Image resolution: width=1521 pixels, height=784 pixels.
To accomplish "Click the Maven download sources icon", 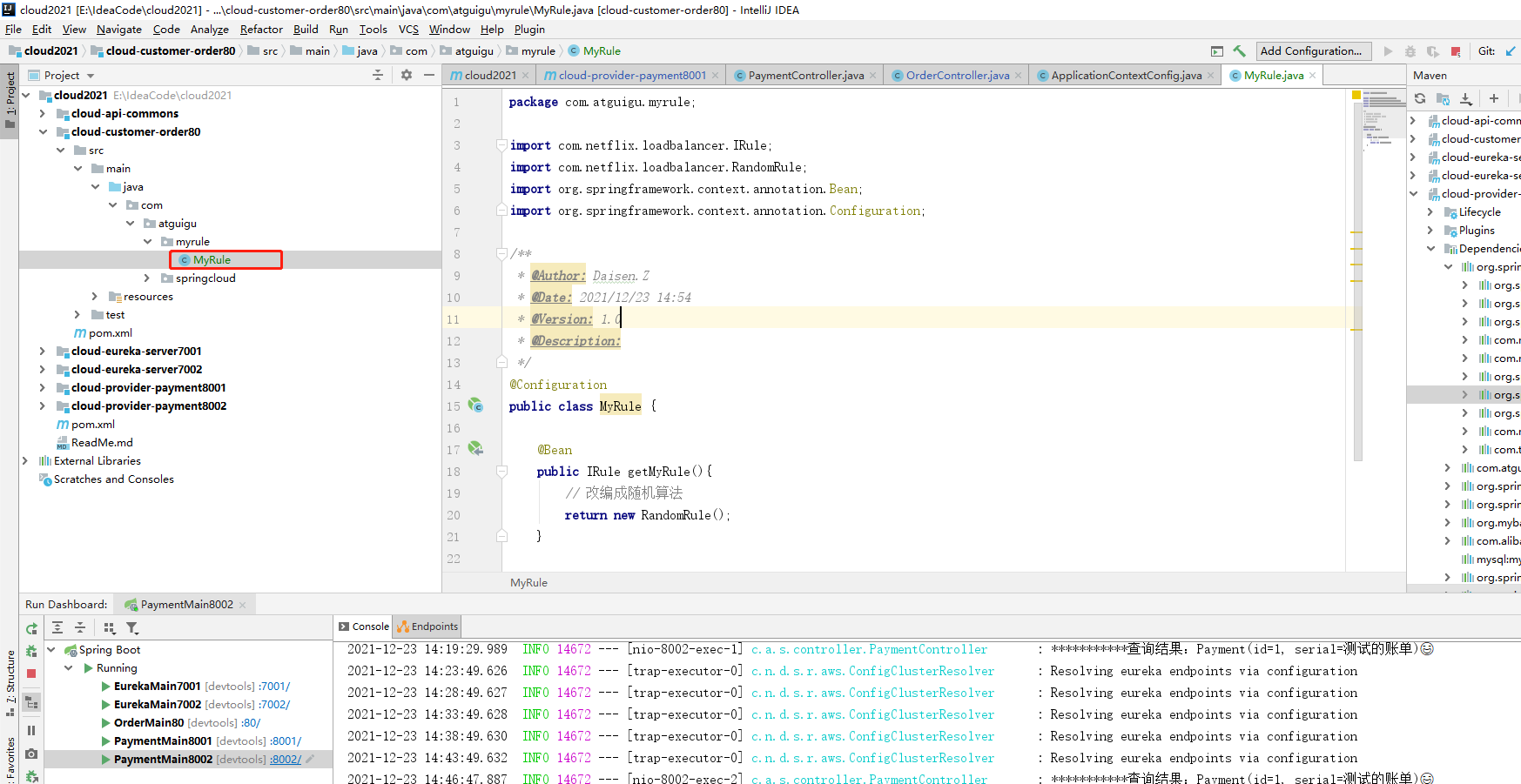I will [x=1466, y=98].
